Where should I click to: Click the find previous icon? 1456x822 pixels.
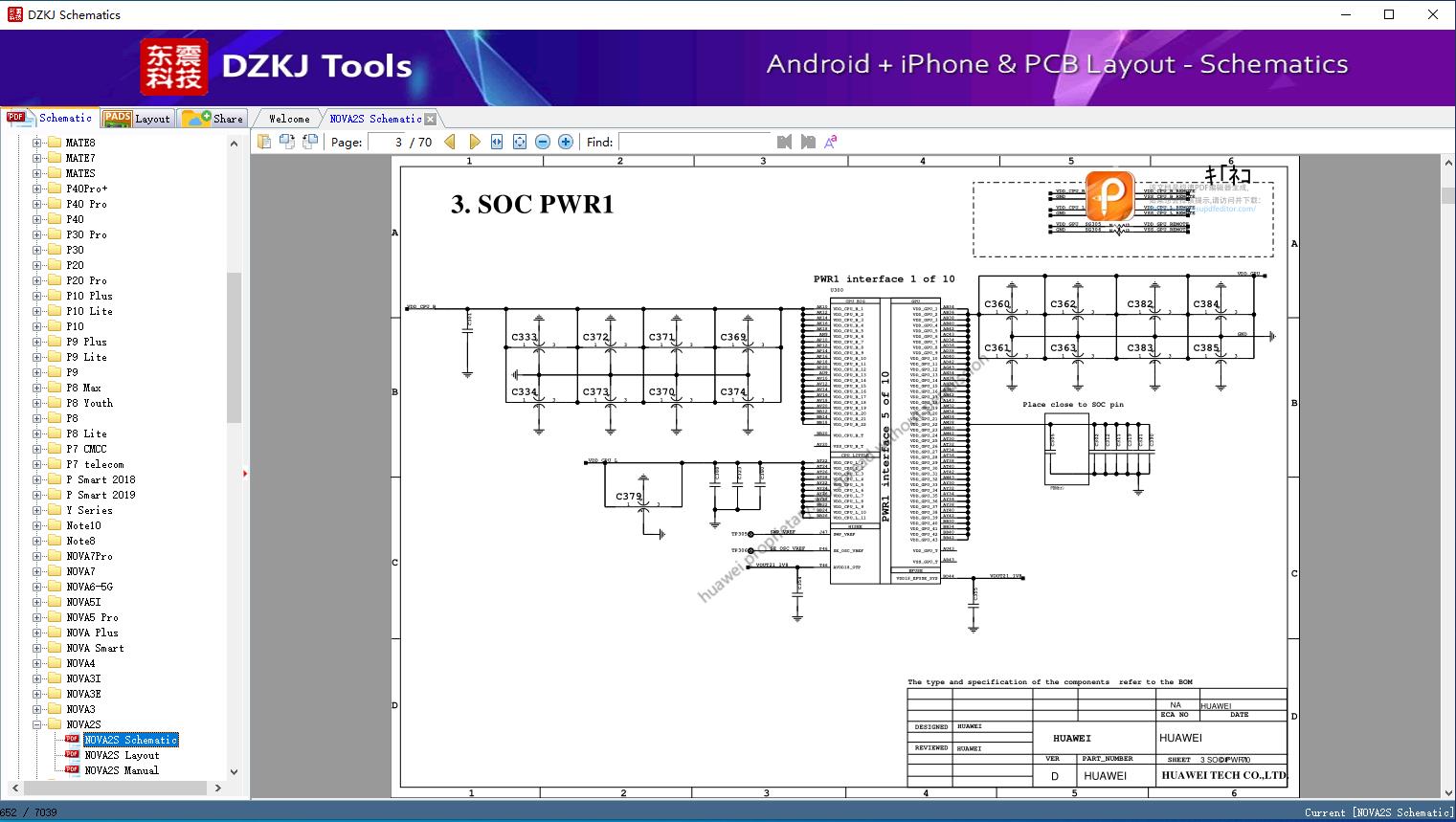[x=785, y=142]
